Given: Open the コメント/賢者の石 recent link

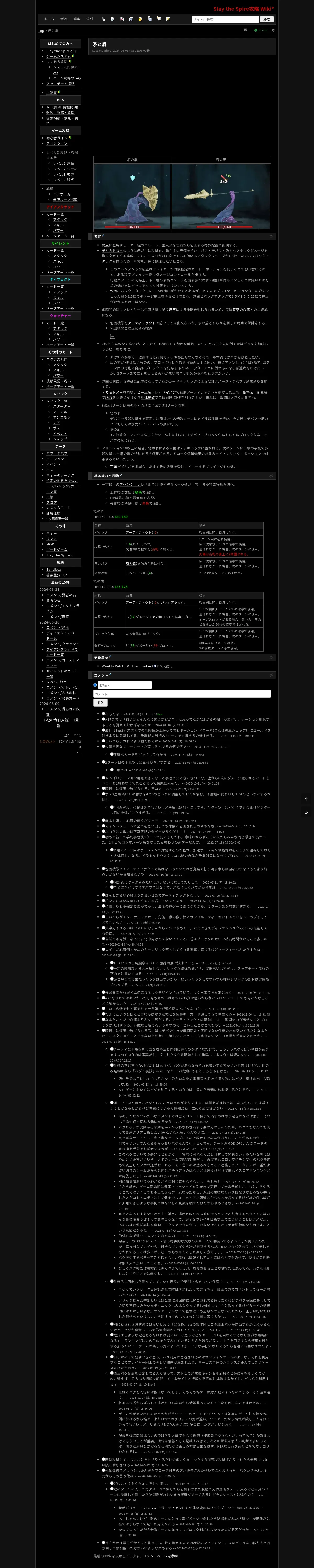Looking at the screenshot, I should (x=61, y=595).
